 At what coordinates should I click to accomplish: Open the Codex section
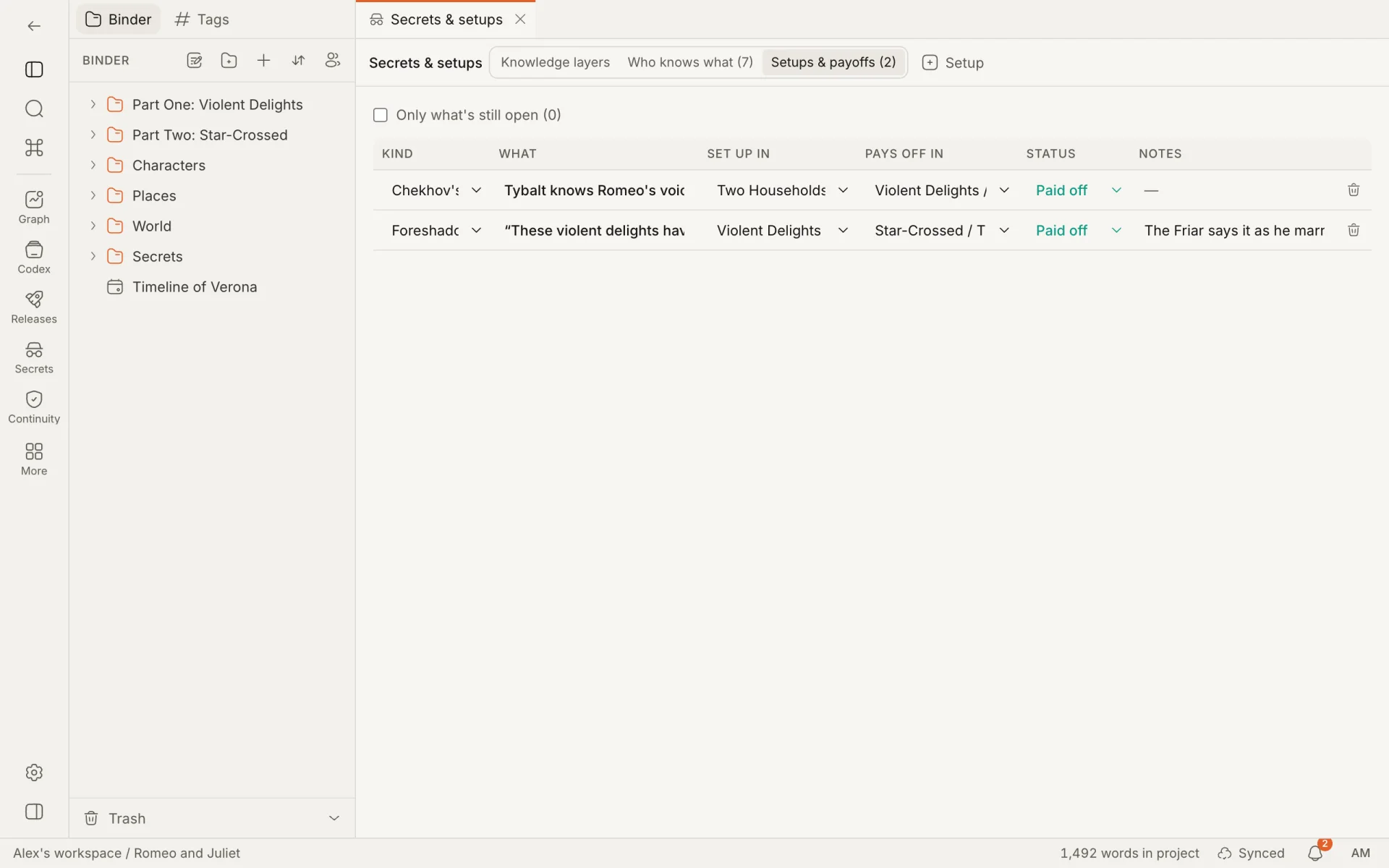point(34,258)
